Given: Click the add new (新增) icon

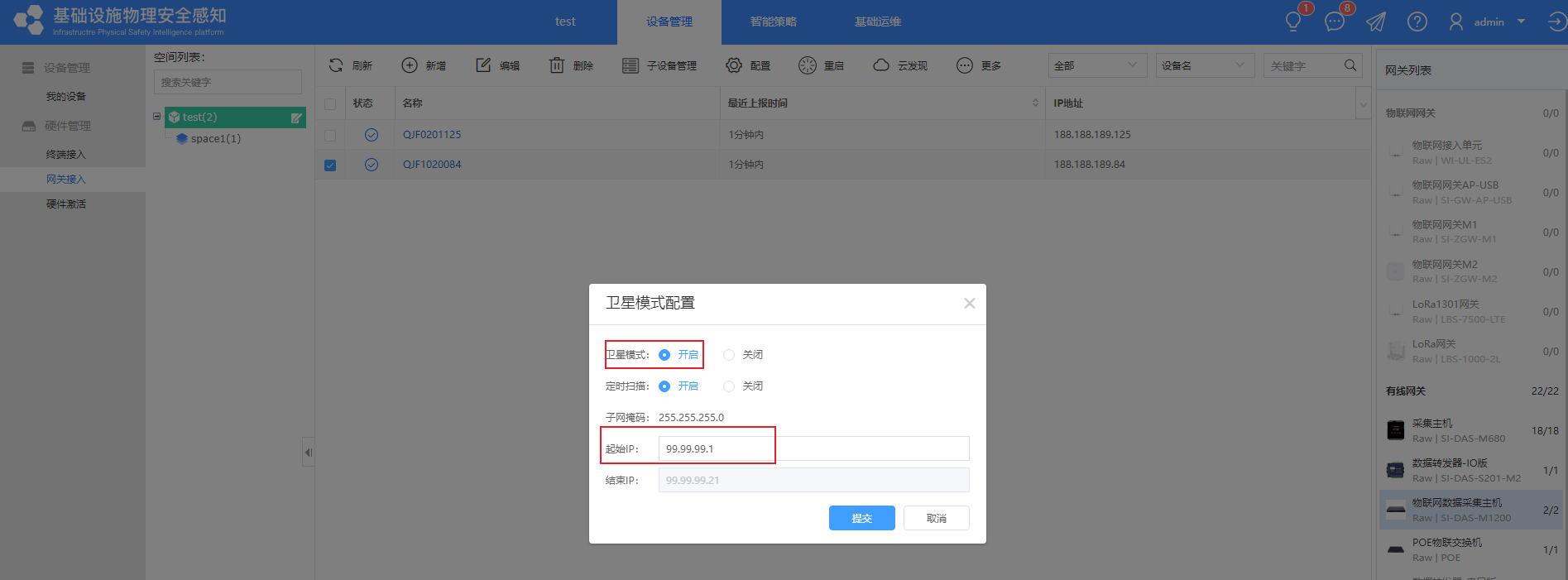Looking at the screenshot, I should [x=410, y=65].
